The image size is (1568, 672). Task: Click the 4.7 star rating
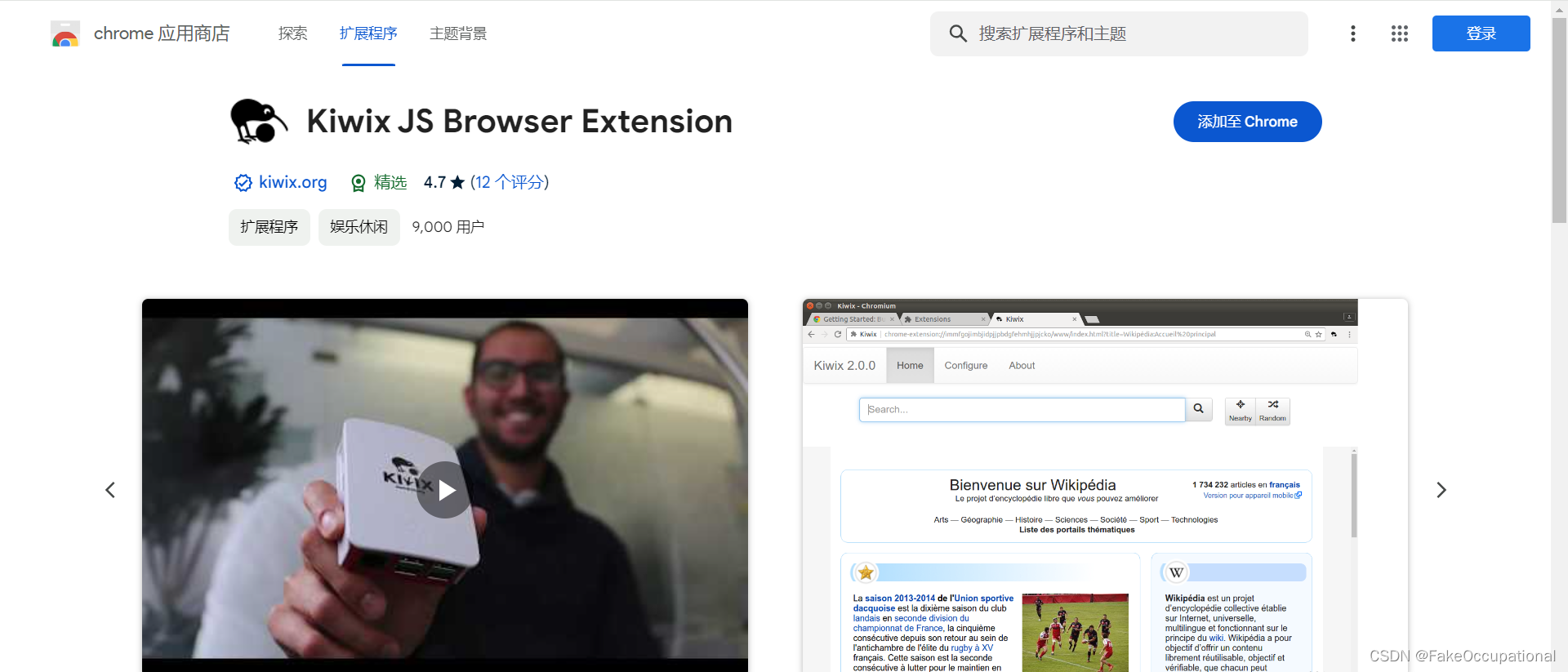coord(443,182)
